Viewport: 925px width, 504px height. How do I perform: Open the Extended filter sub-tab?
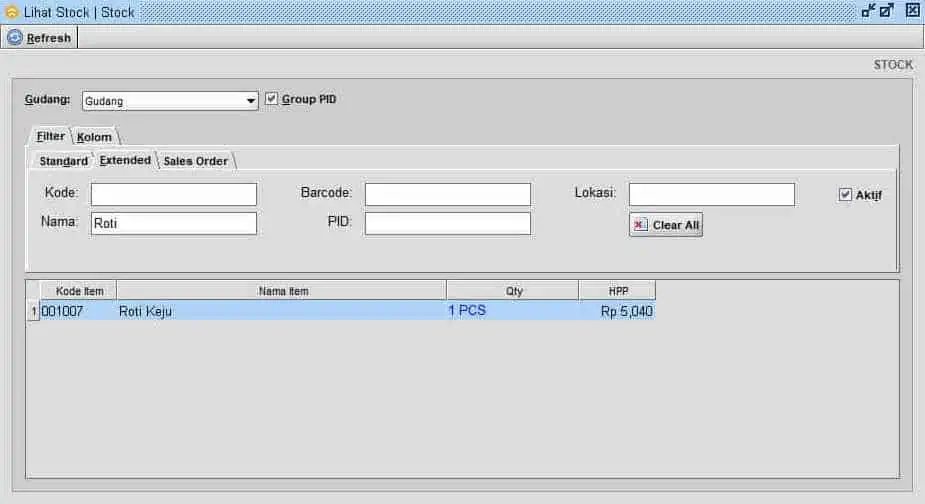click(125, 161)
